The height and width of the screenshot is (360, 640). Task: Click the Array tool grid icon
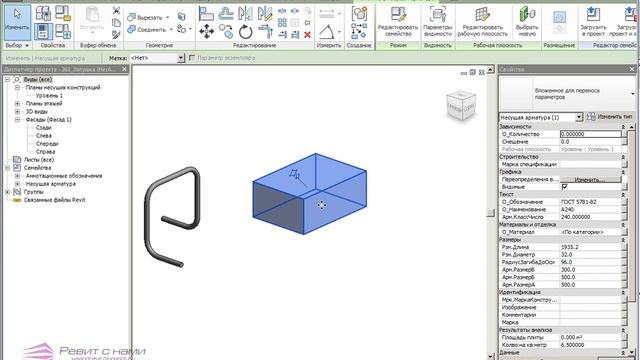[282, 23]
